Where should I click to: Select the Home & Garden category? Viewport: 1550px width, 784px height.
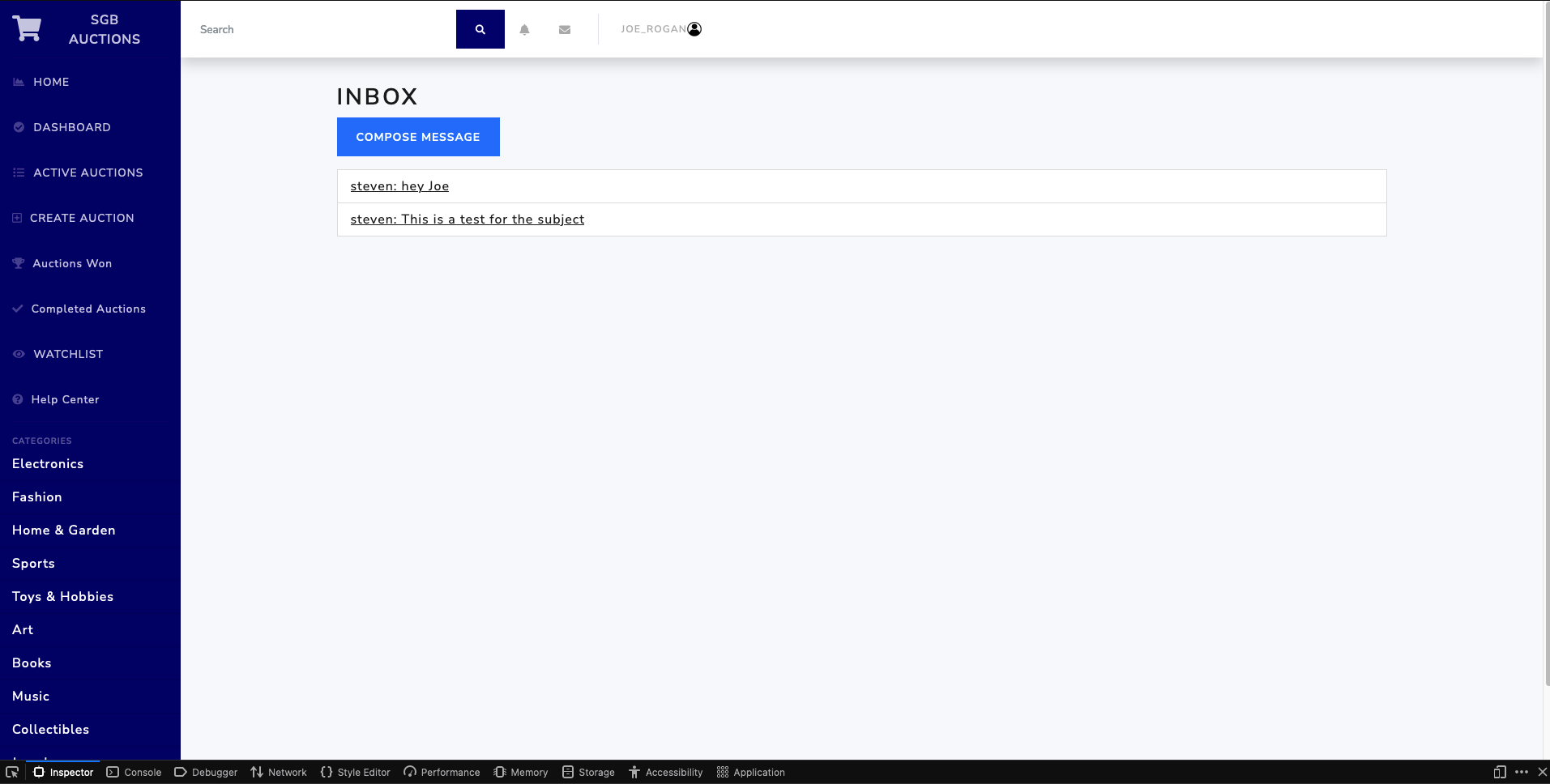point(64,530)
